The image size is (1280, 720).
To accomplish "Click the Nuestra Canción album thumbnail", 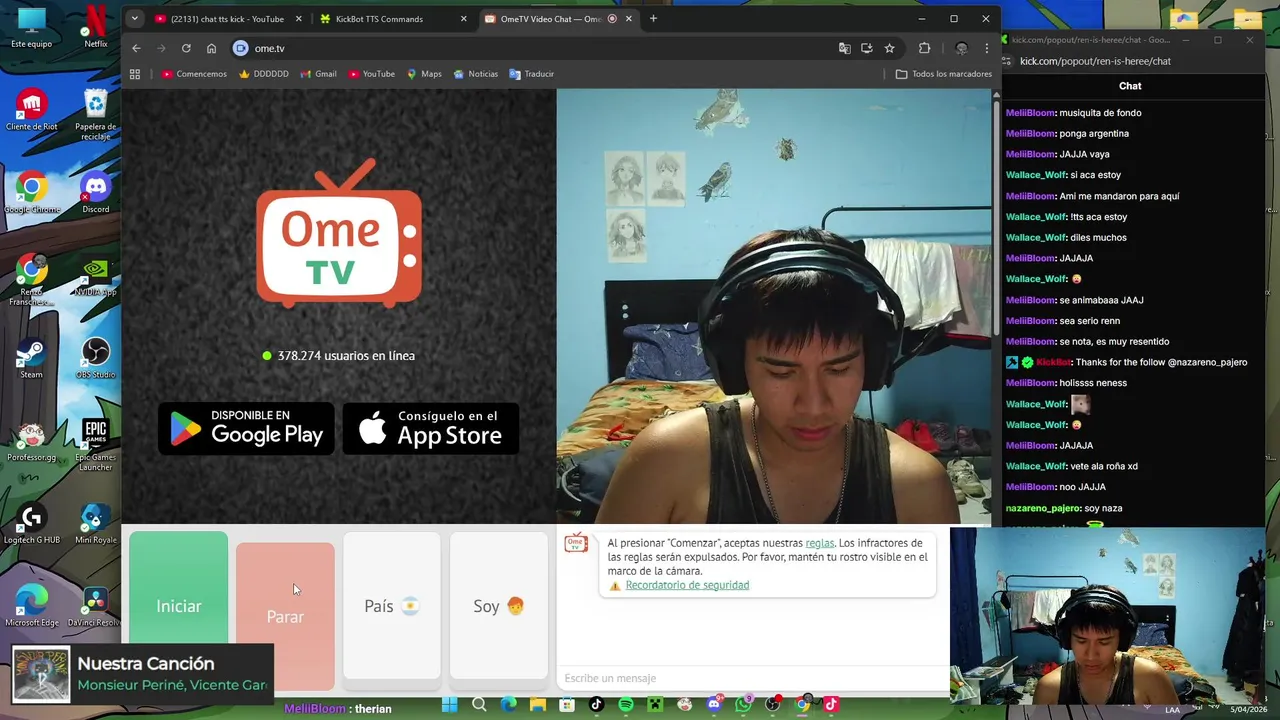I will 41,674.
